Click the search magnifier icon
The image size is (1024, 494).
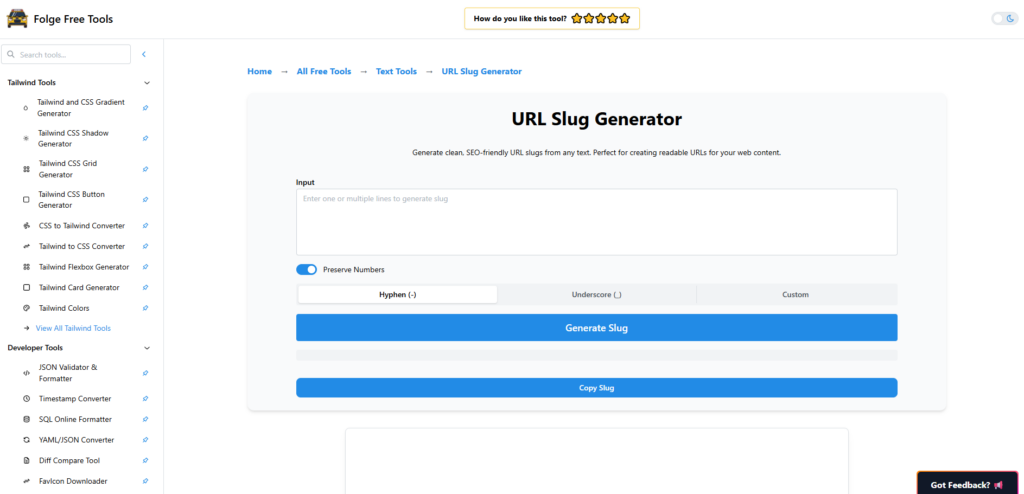point(10,55)
